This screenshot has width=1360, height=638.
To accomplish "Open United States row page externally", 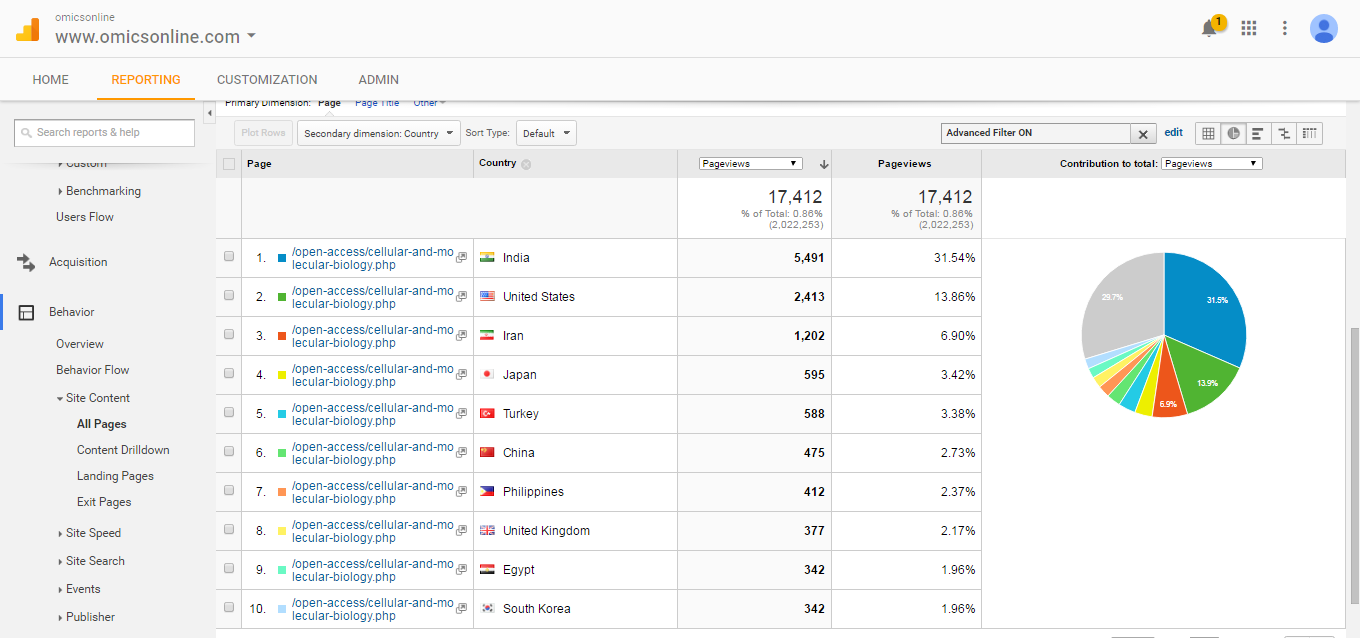I will pyautogui.click(x=461, y=297).
